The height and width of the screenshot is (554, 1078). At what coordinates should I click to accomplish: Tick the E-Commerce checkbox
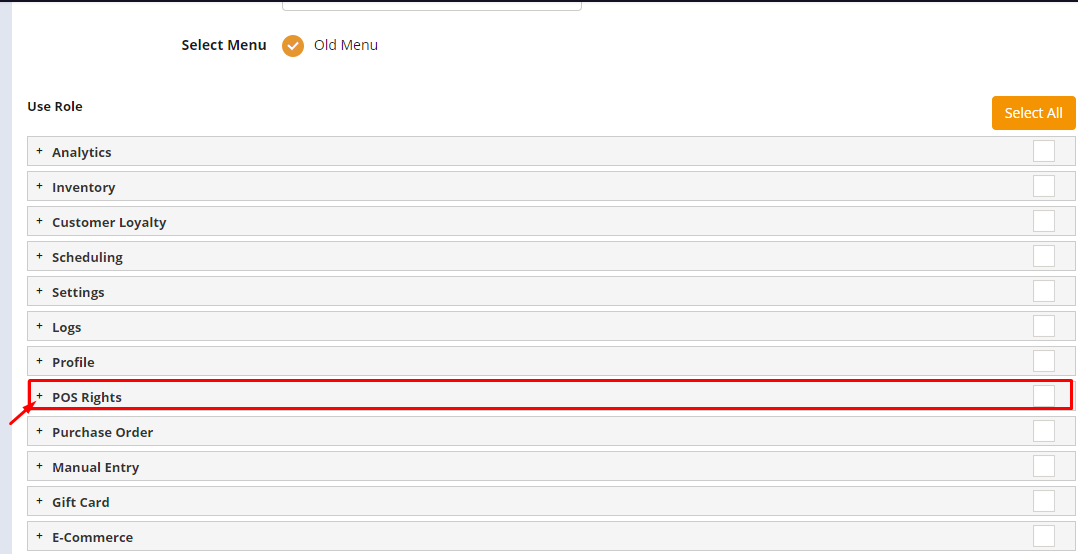tap(1043, 536)
